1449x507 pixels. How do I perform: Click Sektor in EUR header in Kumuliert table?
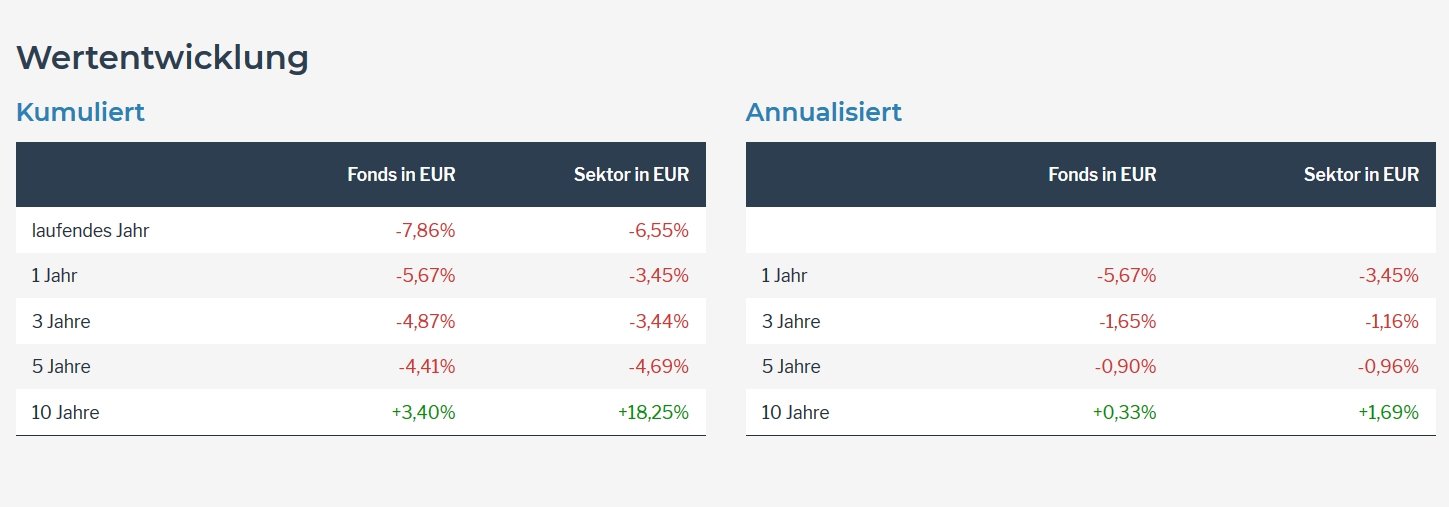[631, 174]
